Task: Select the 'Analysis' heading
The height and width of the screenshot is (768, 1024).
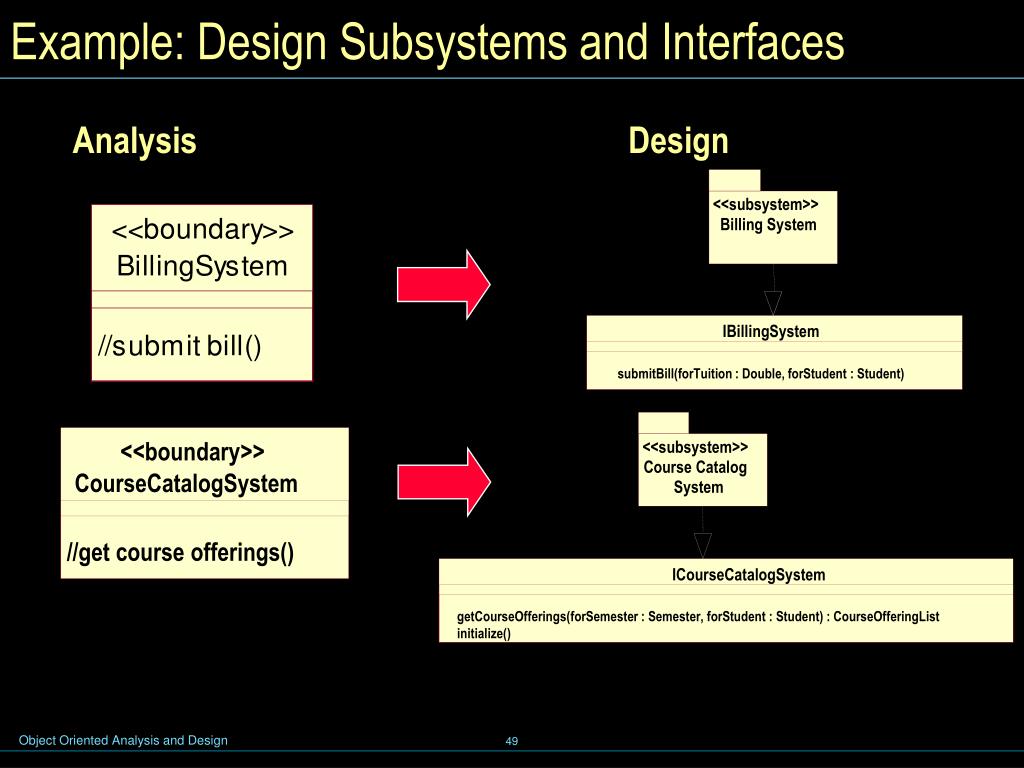Action: 135,141
